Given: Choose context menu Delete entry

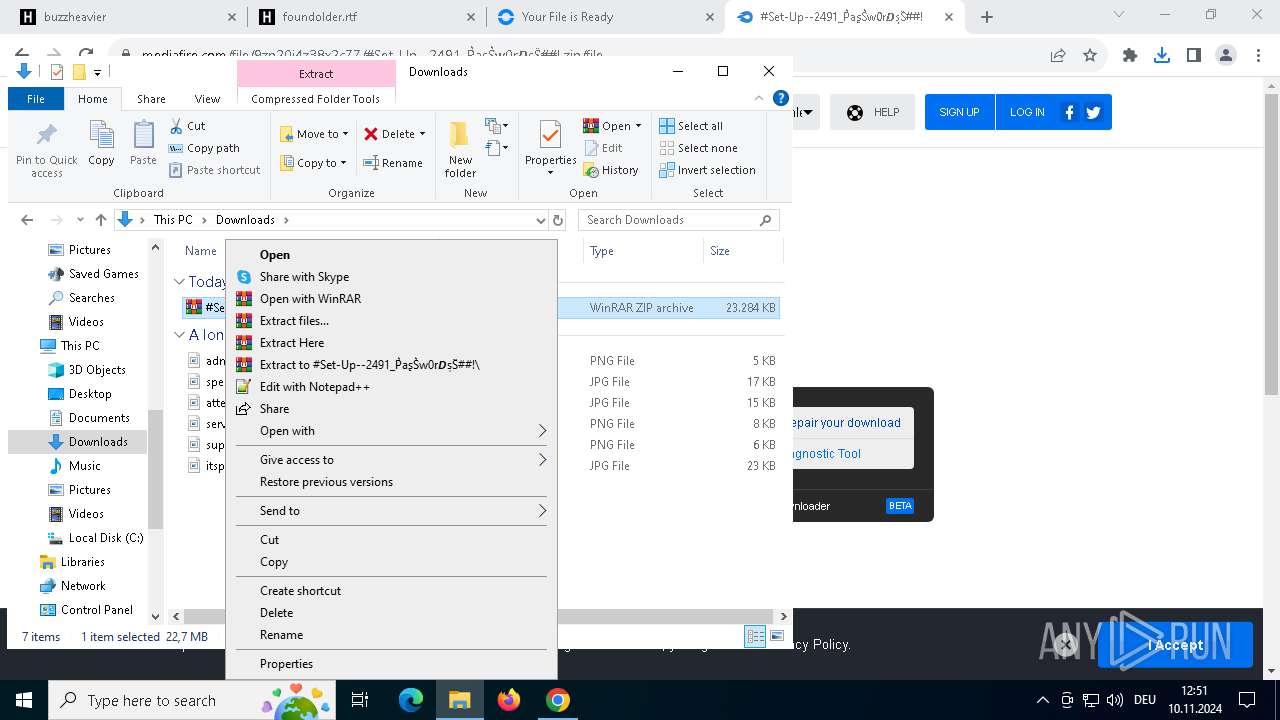Looking at the screenshot, I should click(x=391, y=613).
